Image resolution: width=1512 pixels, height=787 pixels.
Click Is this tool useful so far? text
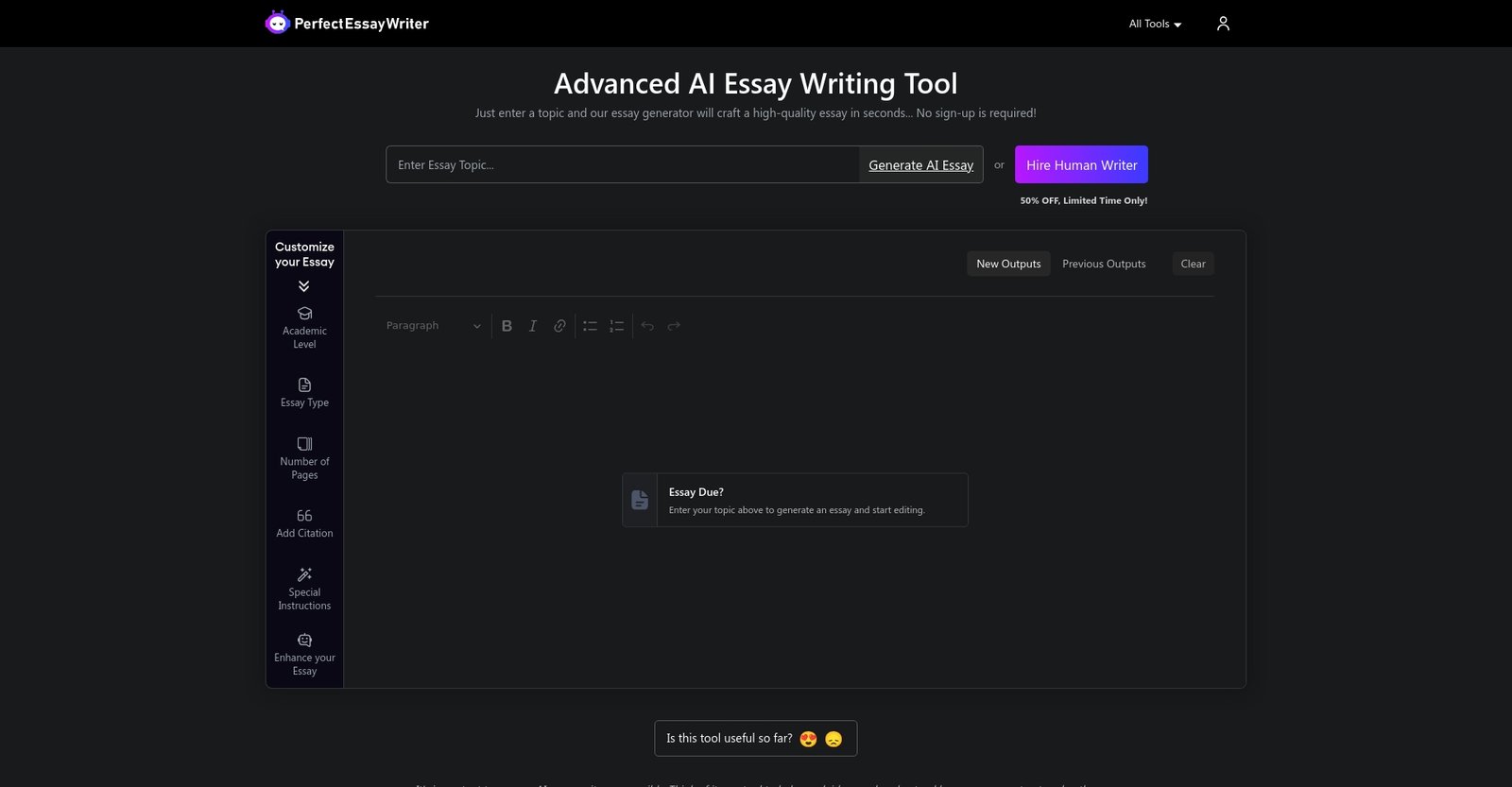(730, 739)
